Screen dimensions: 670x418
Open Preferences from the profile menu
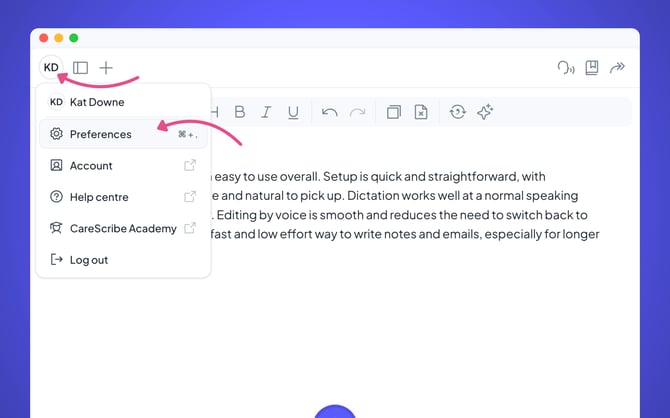(x=100, y=134)
